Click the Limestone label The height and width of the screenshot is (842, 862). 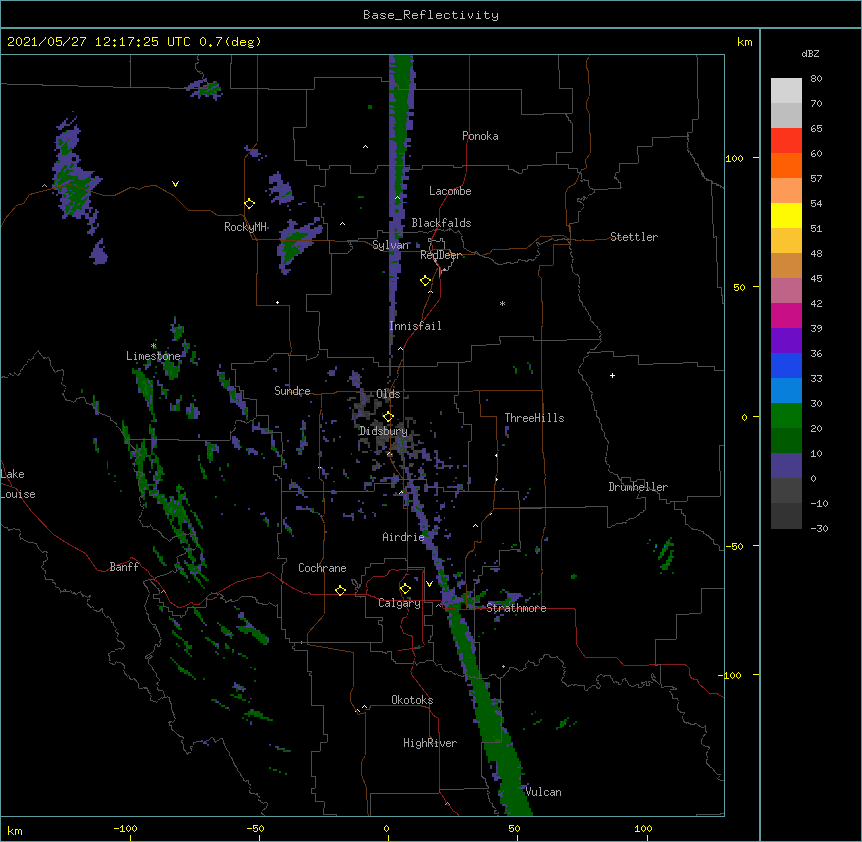pos(153,356)
